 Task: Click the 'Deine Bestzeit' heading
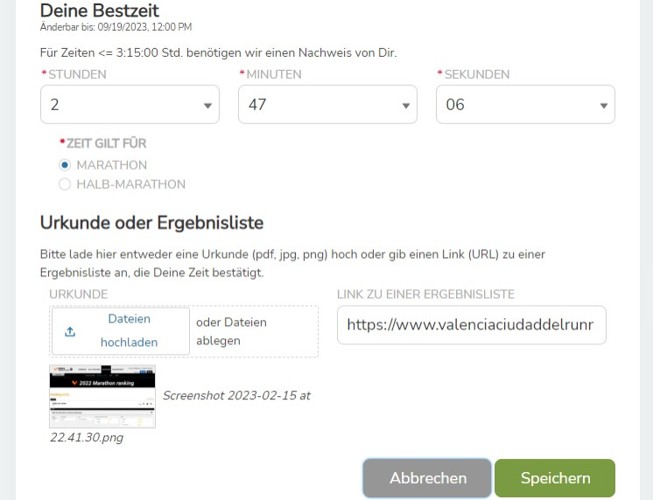point(99,10)
